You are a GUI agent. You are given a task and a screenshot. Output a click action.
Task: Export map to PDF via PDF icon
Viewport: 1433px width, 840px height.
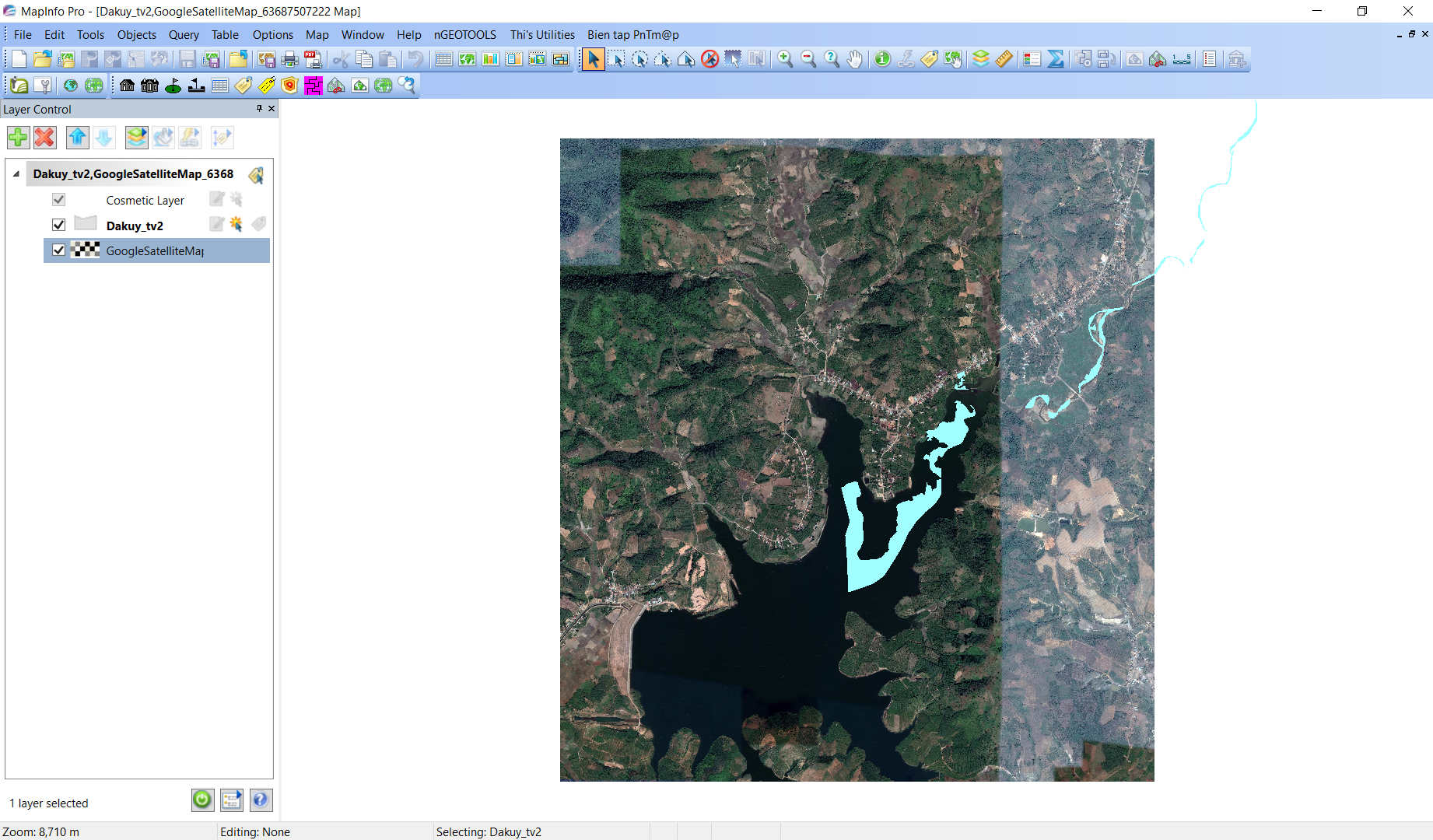(313, 59)
